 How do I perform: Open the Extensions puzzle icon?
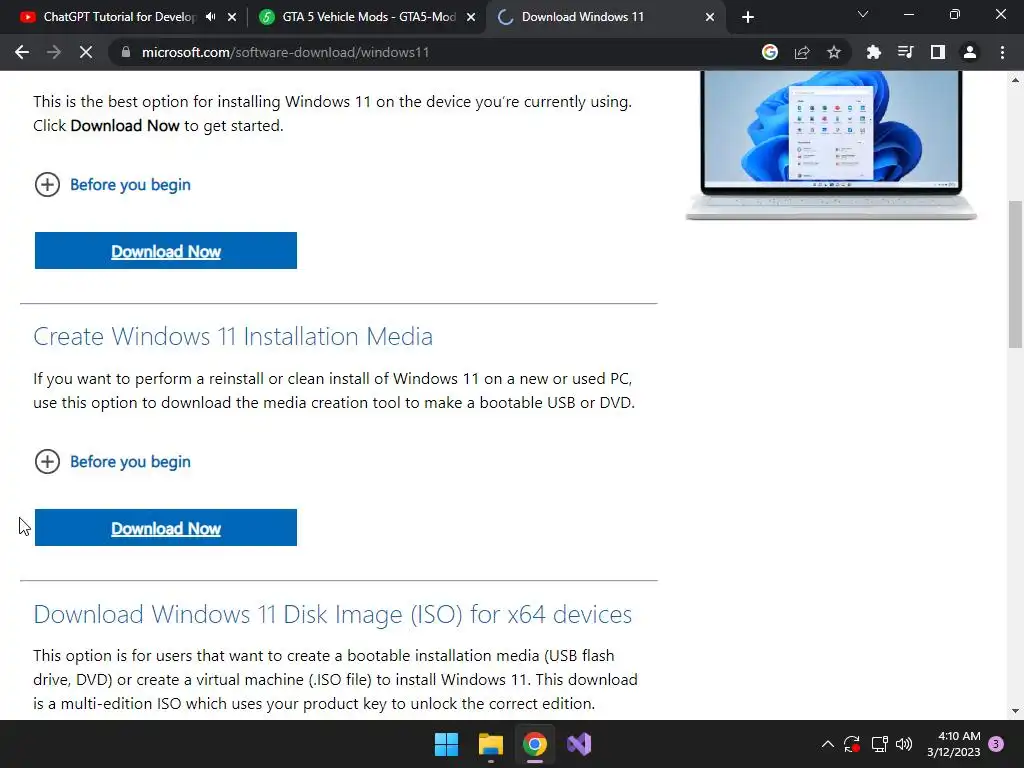coord(873,52)
